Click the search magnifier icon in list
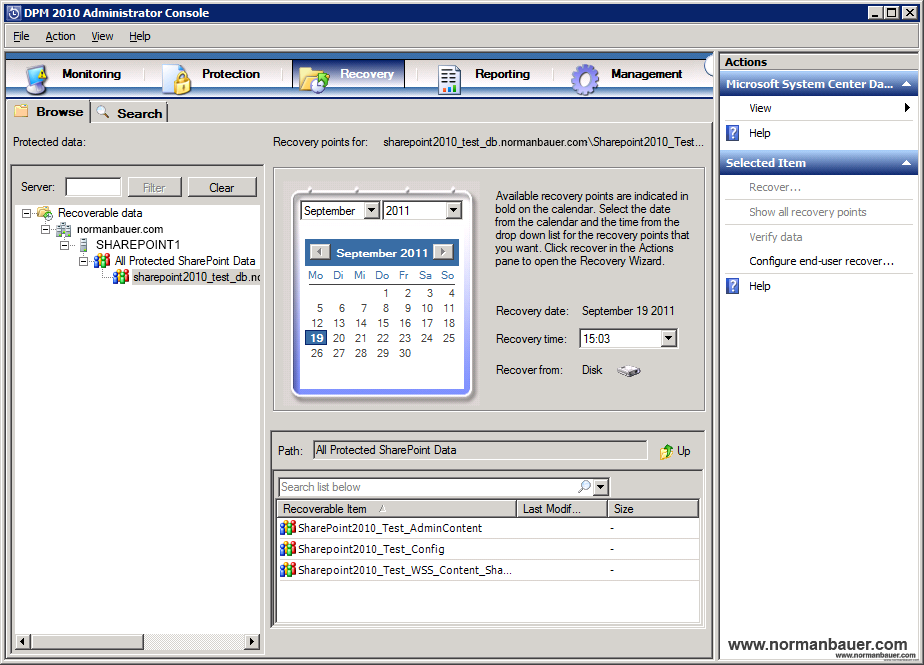 click(584, 487)
